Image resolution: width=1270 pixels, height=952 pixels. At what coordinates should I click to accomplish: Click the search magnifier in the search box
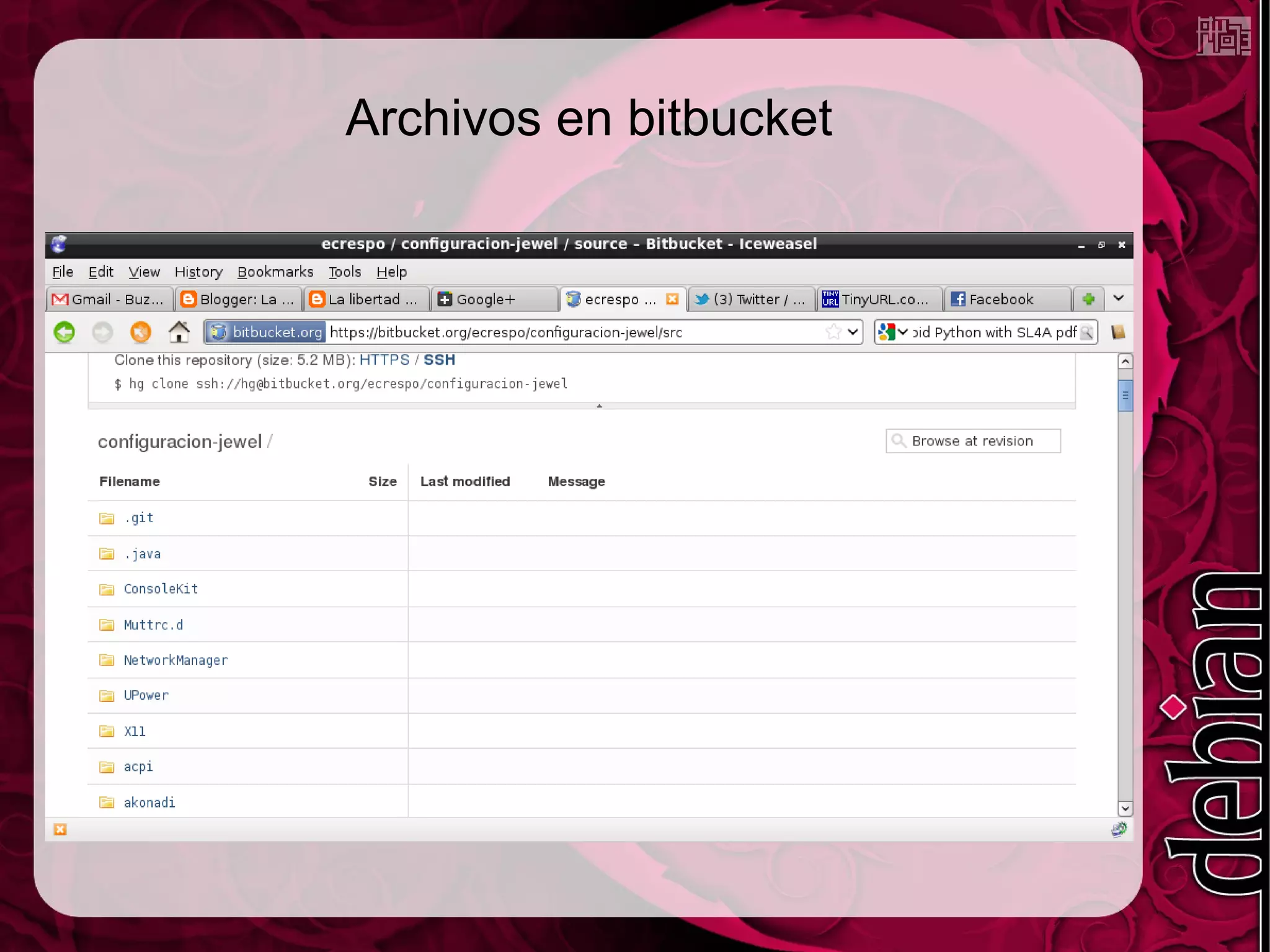point(1086,332)
